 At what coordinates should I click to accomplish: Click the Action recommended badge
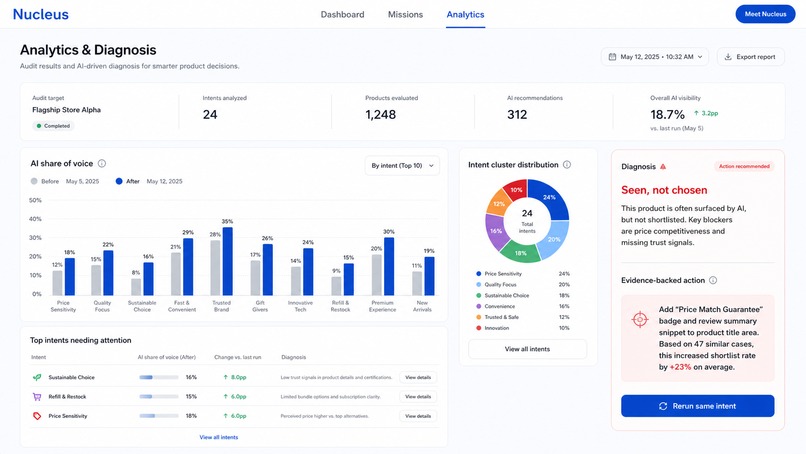(744, 166)
